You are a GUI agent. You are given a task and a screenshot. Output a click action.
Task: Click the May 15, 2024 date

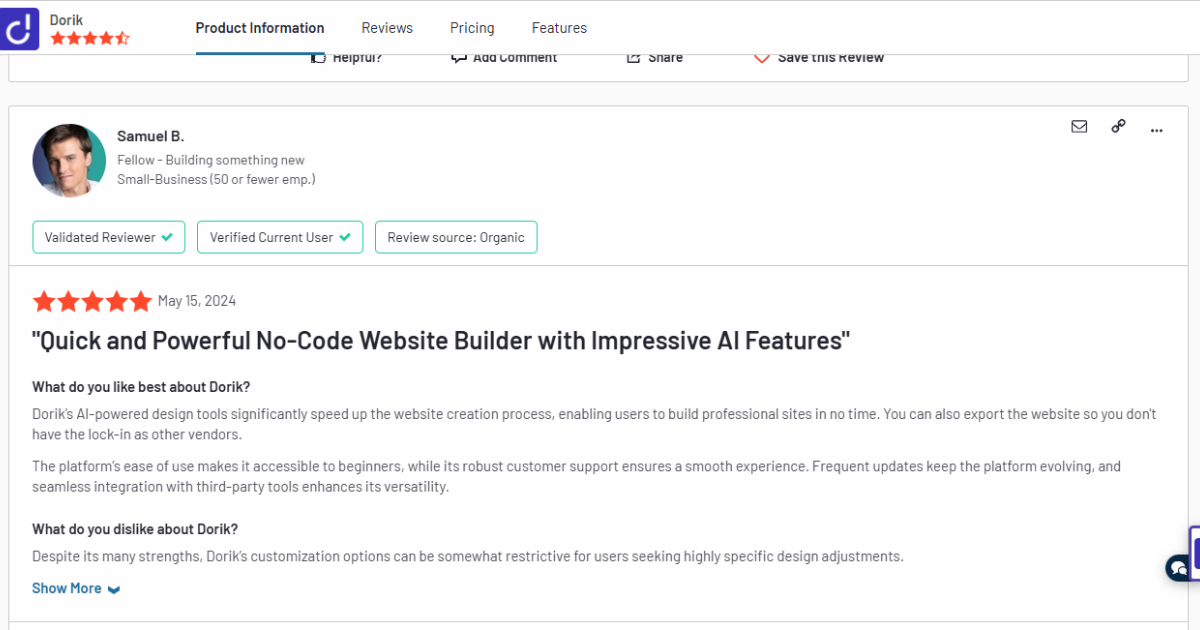(x=197, y=301)
